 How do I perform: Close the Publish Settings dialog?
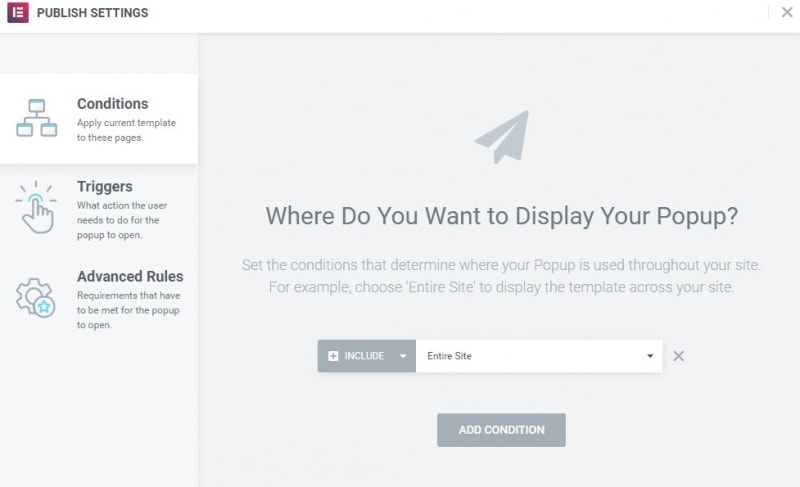(x=787, y=13)
